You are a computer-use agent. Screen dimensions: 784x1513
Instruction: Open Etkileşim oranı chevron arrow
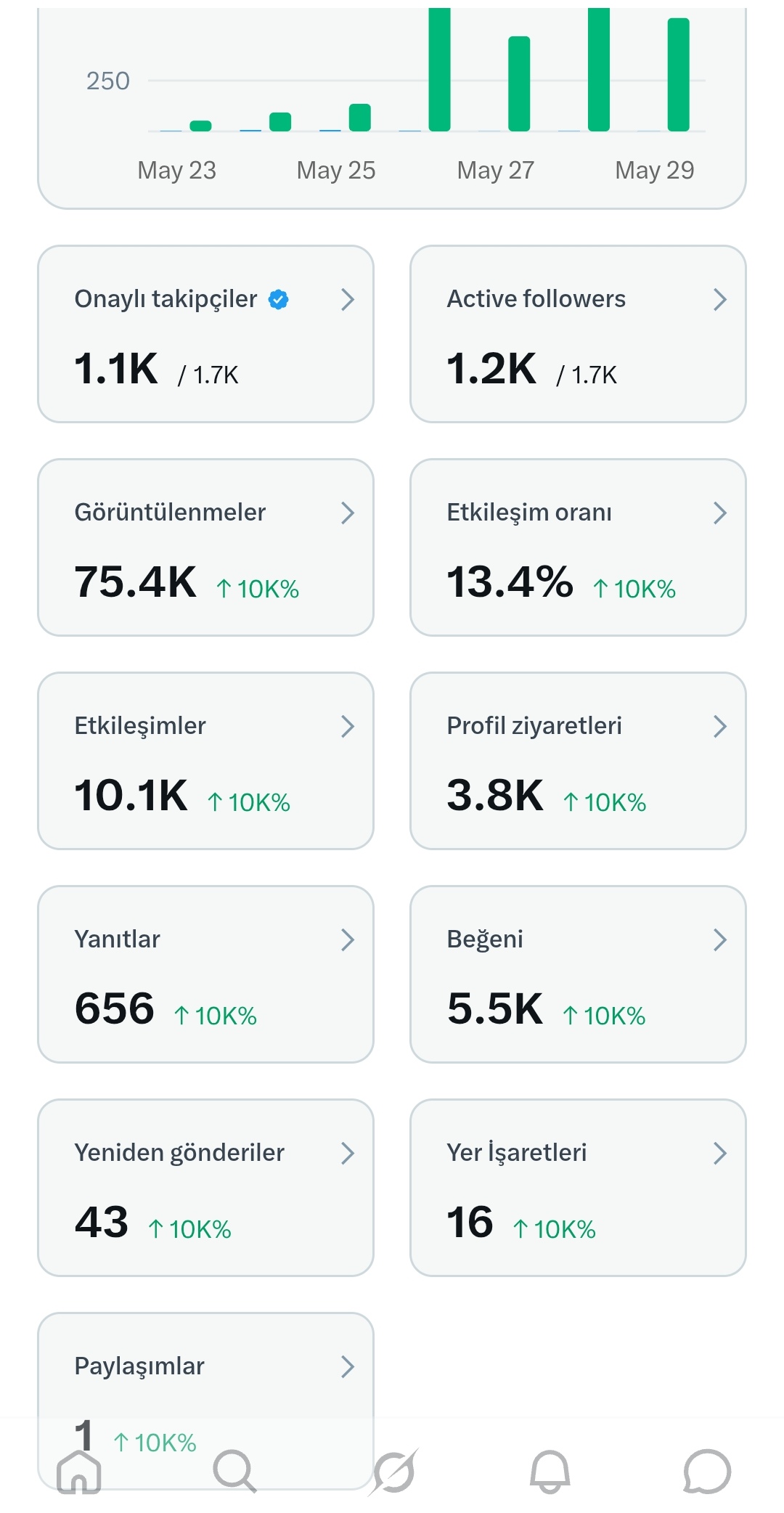pyautogui.click(x=720, y=513)
